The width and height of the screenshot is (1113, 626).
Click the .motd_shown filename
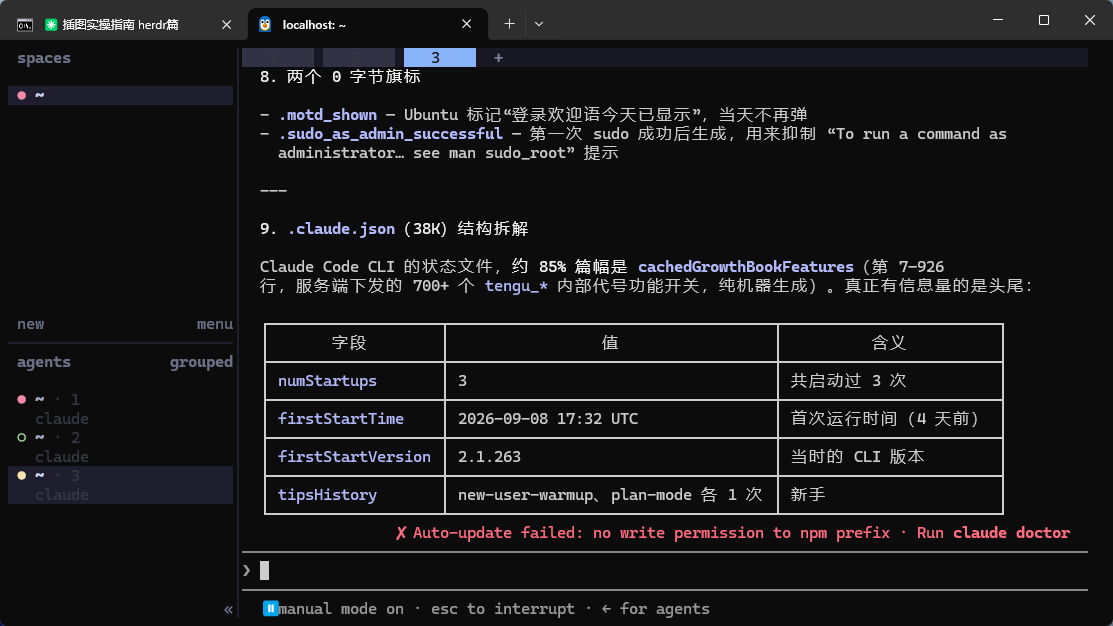click(327, 115)
